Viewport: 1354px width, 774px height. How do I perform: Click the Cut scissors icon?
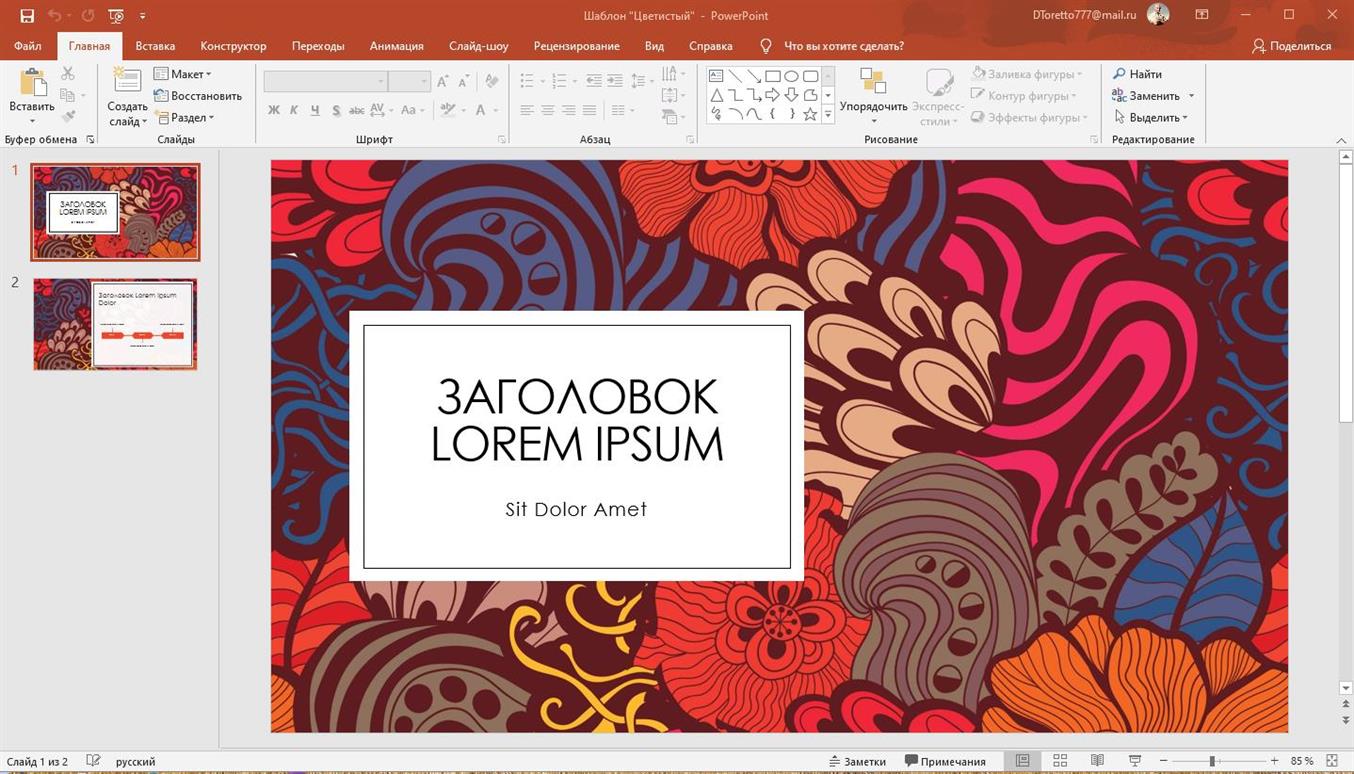point(68,74)
